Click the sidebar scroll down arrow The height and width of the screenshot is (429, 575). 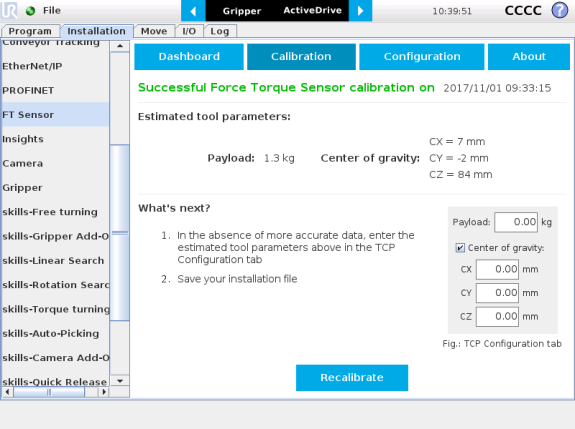[120, 381]
